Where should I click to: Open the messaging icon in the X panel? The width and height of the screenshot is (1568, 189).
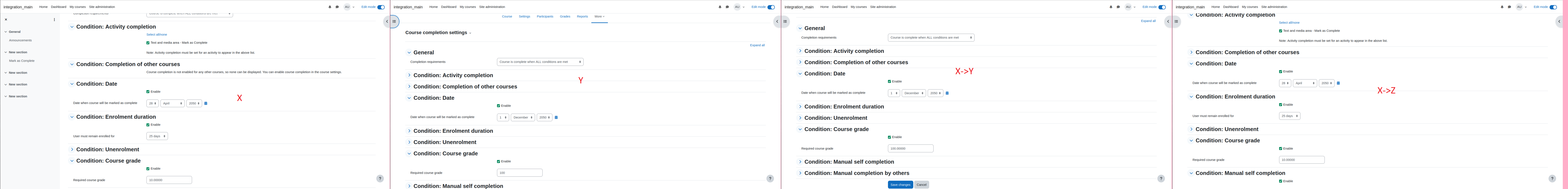click(337, 7)
